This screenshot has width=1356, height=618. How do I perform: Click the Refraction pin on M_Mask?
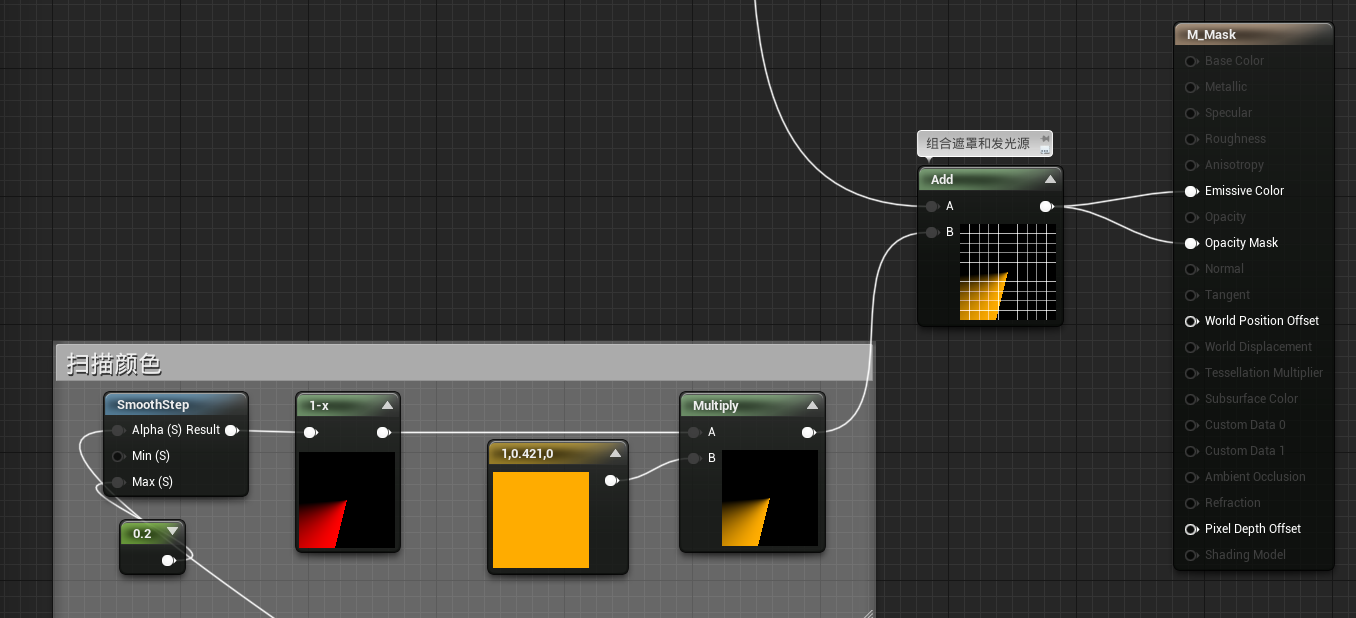[x=1191, y=503]
